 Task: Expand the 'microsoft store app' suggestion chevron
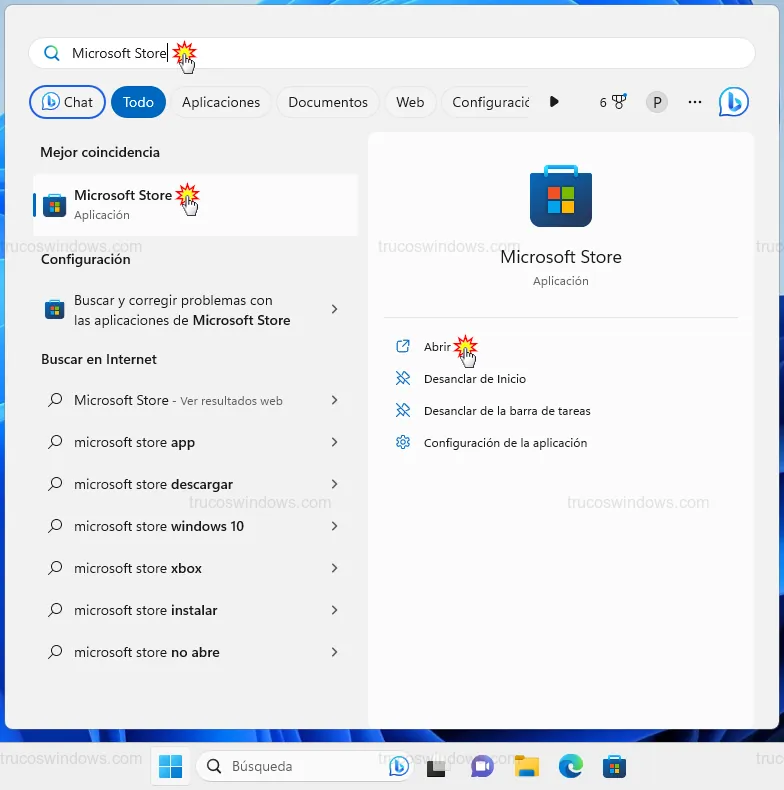[x=334, y=442]
